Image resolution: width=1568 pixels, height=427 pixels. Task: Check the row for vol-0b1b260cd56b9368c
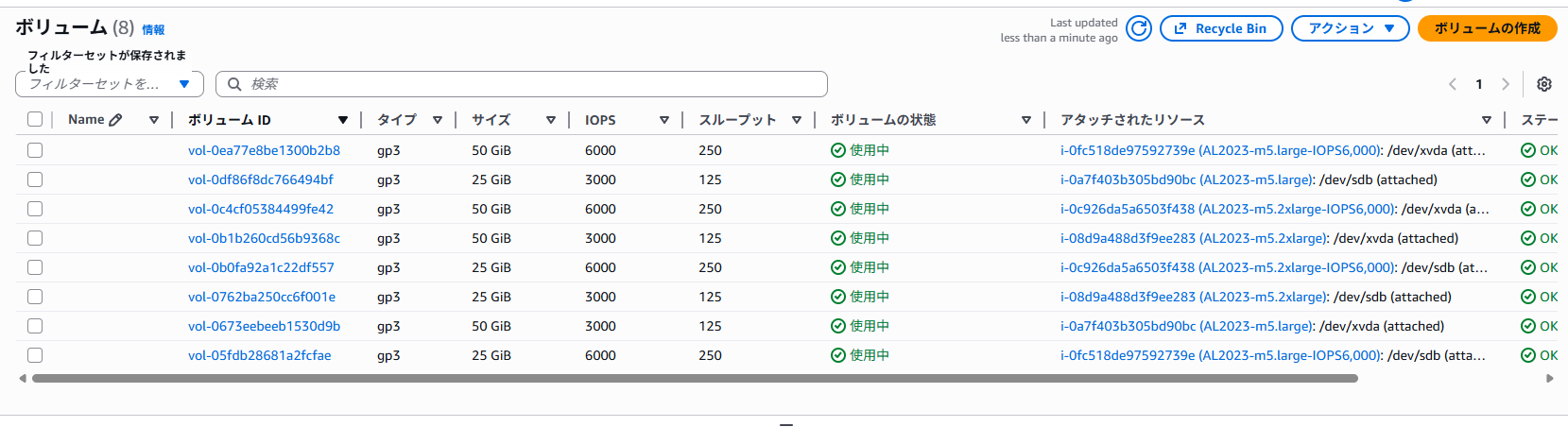35,238
